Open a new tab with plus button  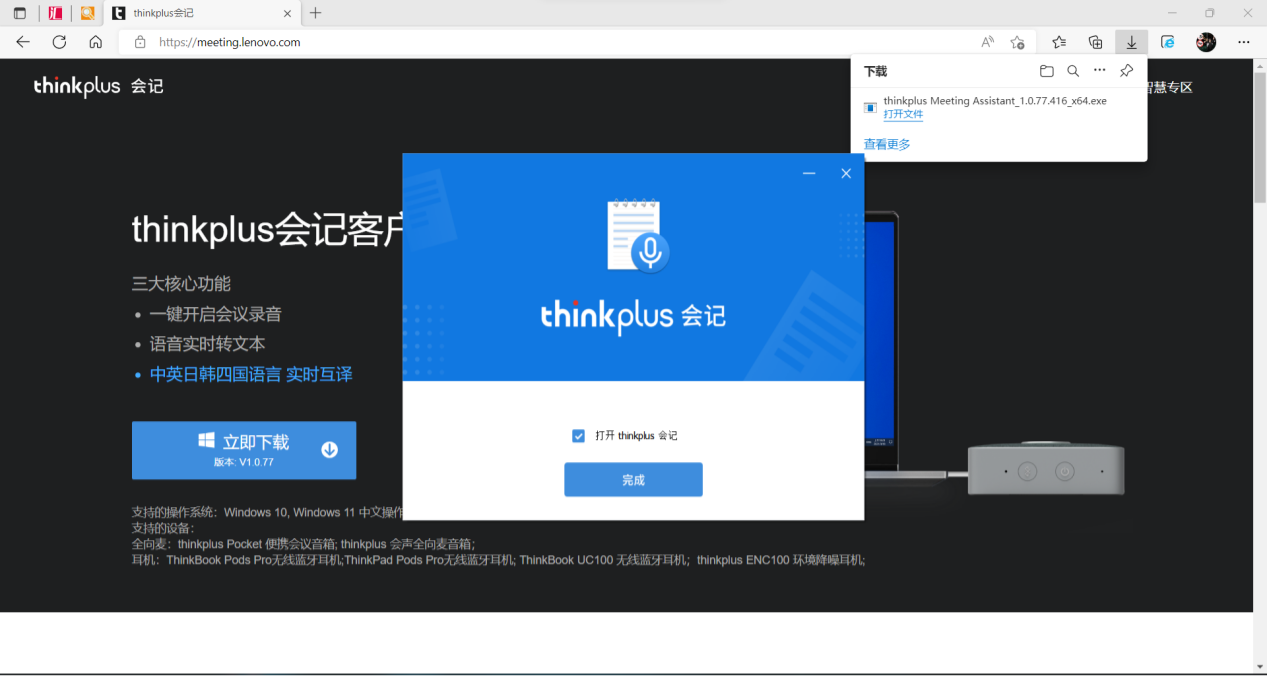tap(316, 13)
